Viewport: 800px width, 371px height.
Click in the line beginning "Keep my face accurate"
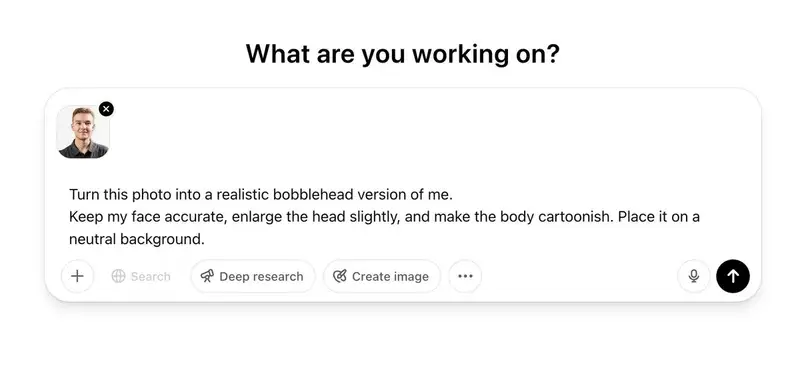pos(384,217)
